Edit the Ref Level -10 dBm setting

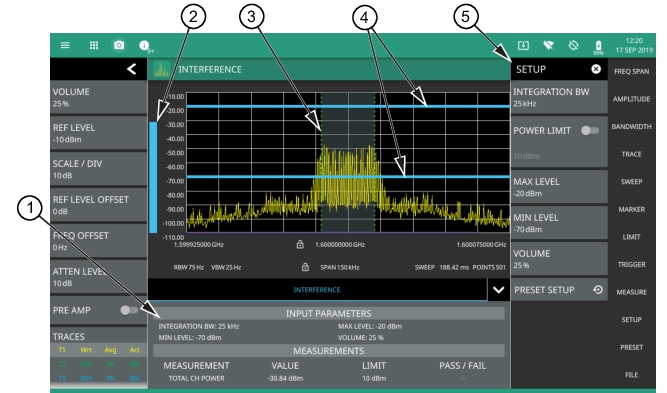click(x=99, y=133)
